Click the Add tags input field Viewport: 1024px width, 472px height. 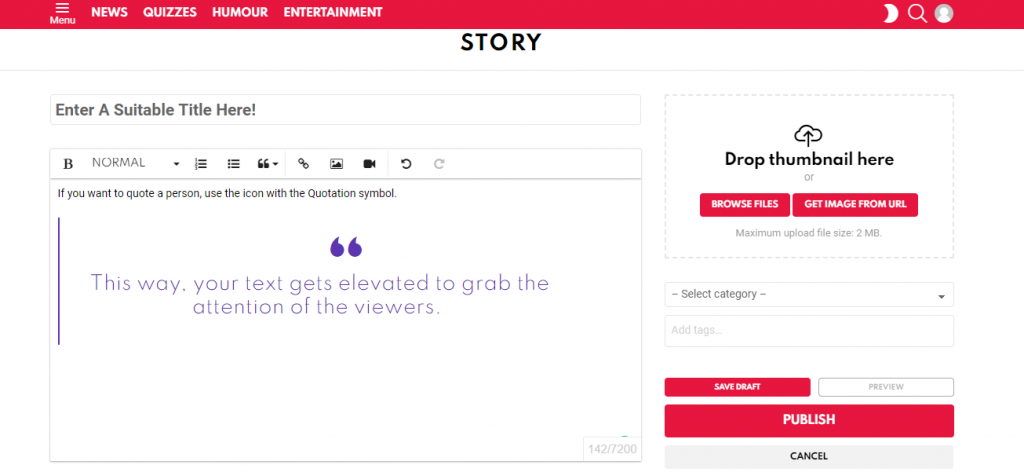(809, 331)
